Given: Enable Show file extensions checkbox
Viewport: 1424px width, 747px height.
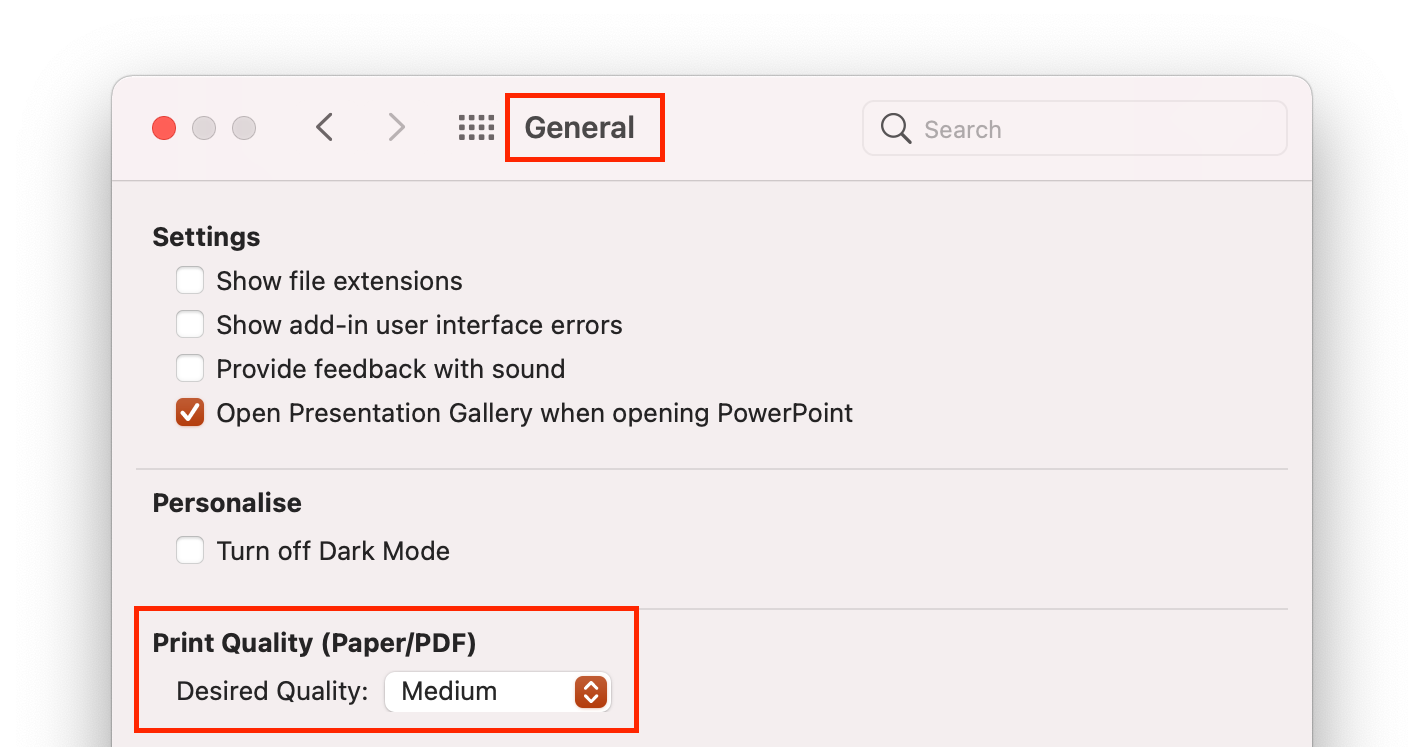Looking at the screenshot, I should click(x=190, y=280).
